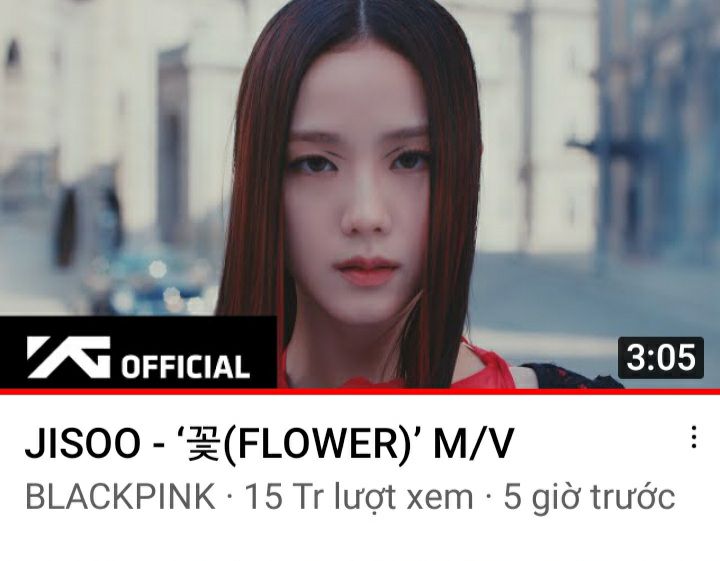
Task: Open the three-dot more options menu
Action: [x=694, y=437]
